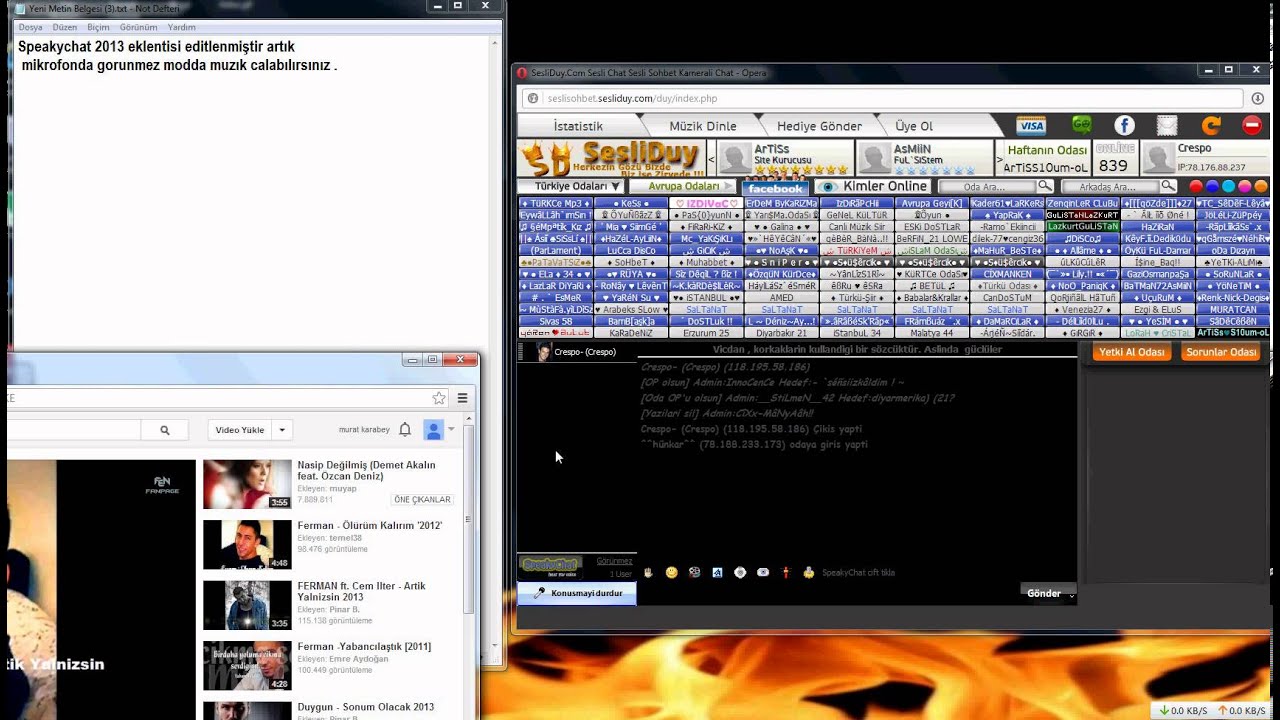Image resolution: width=1280 pixels, height=720 pixels.
Task: Open the Nasip Değilmiş video thumbnail
Action: click(x=247, y=484)
